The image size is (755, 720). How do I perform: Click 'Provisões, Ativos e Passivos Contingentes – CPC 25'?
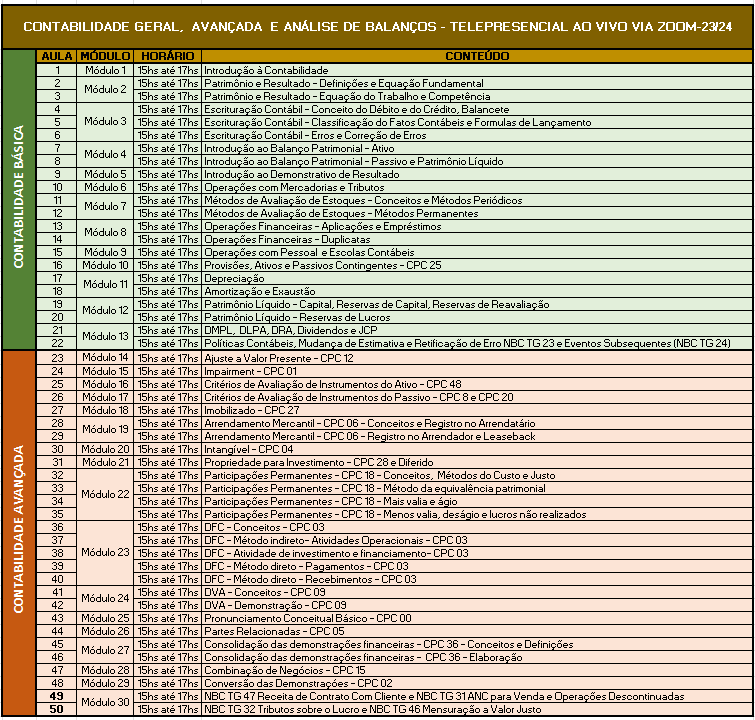tap(477, 265)
